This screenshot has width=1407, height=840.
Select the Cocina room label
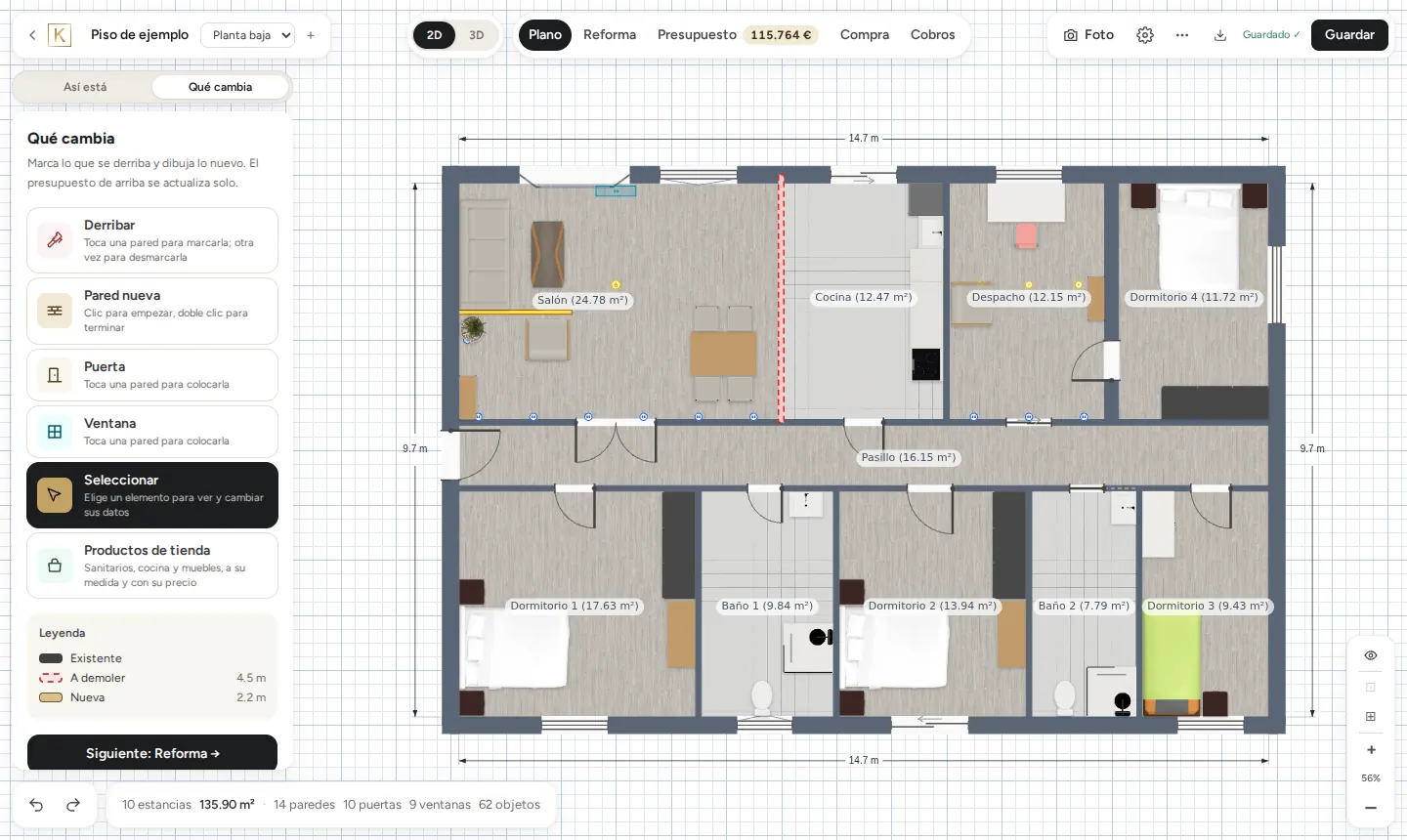point(864,297)
